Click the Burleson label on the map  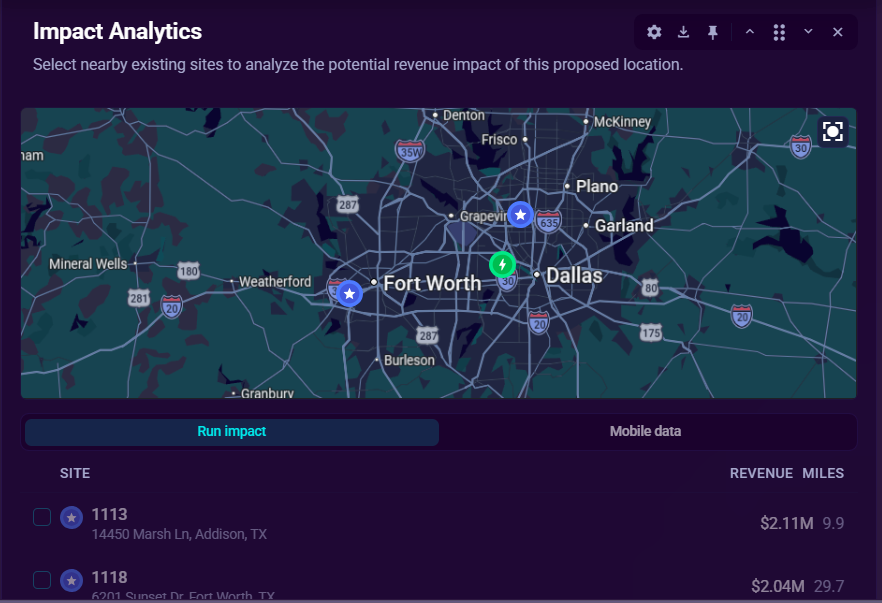(x=409, y=360)
